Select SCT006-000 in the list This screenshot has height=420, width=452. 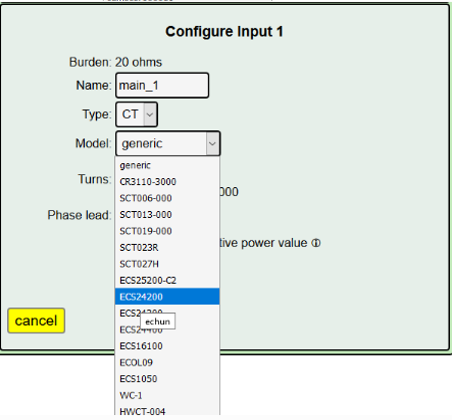[167, 198]
